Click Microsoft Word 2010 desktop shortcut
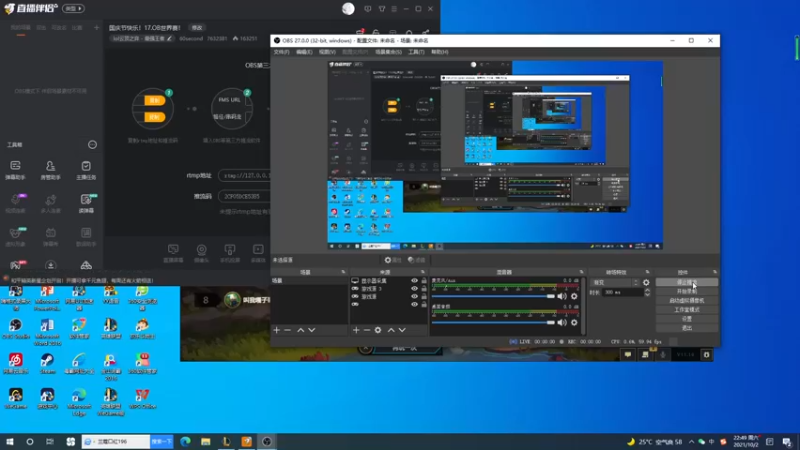Screen dimensions: 800x450 pyautogui.click(x=47, y=332)
